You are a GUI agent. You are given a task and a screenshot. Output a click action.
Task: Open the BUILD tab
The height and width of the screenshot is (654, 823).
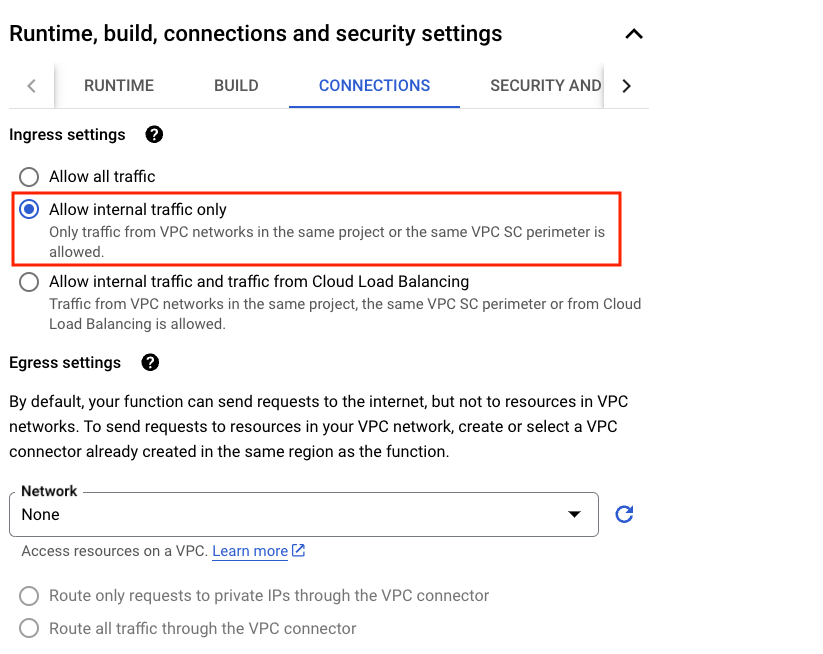coord(236,86)
